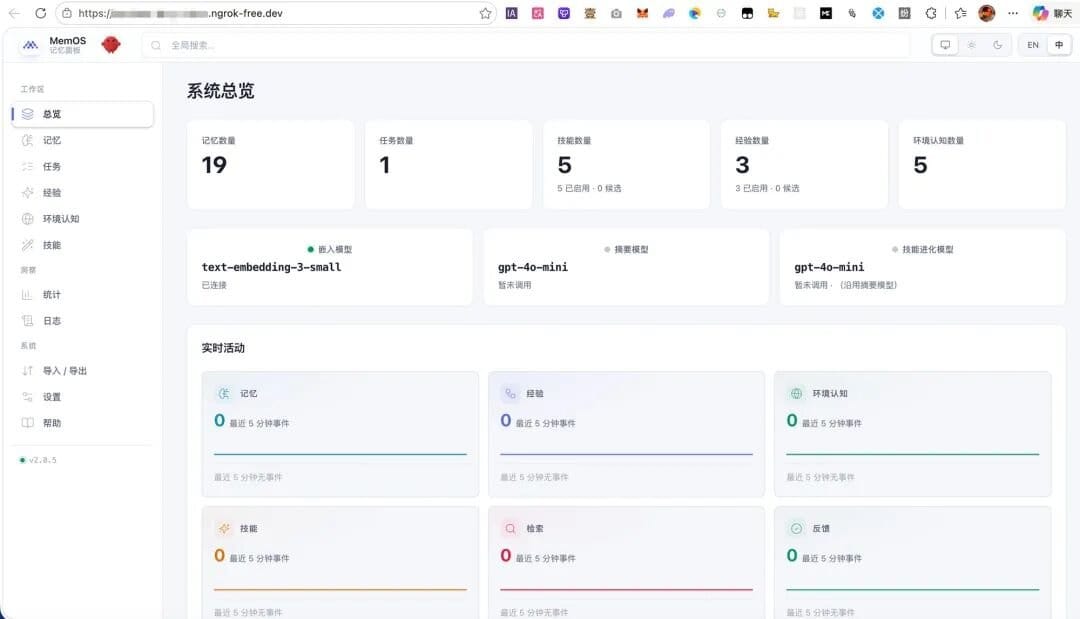Switch to dark theme moon icon
Screen dimensions: 1080x619
point(997,45)
